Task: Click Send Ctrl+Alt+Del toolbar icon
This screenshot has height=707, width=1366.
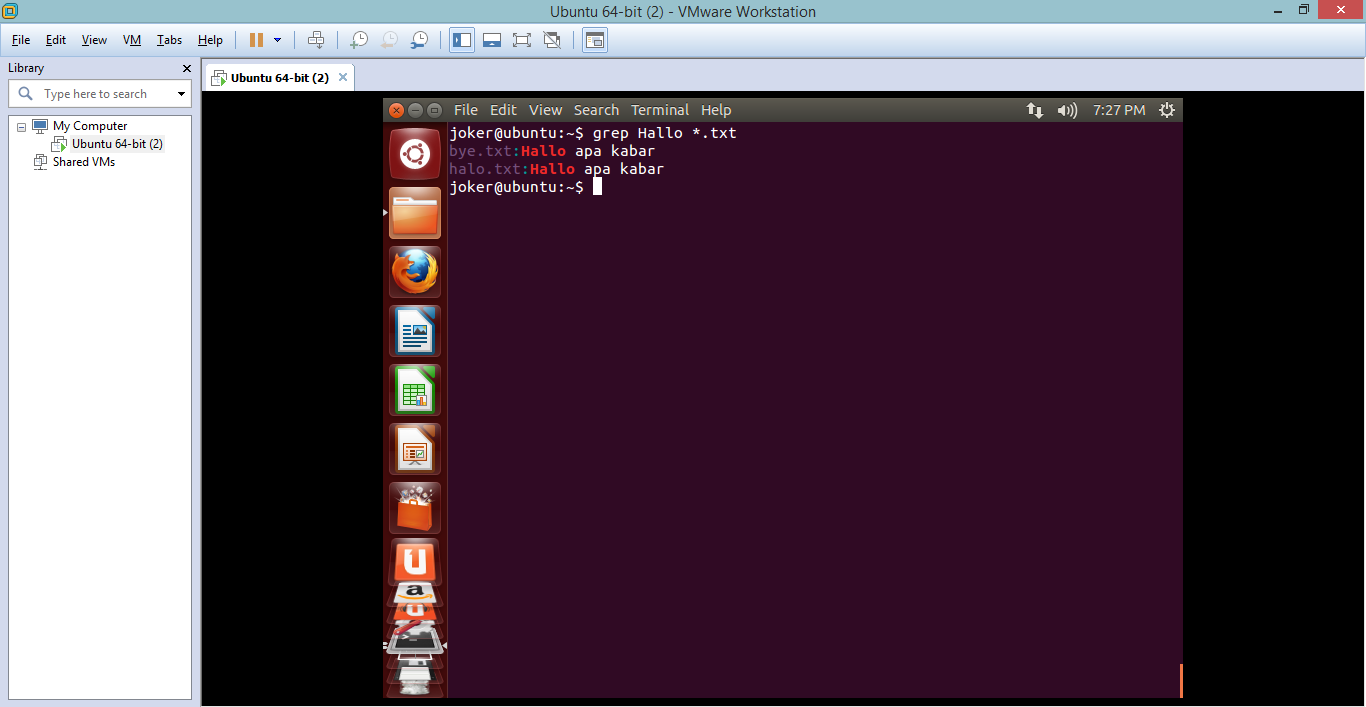Action: [316, 40]
